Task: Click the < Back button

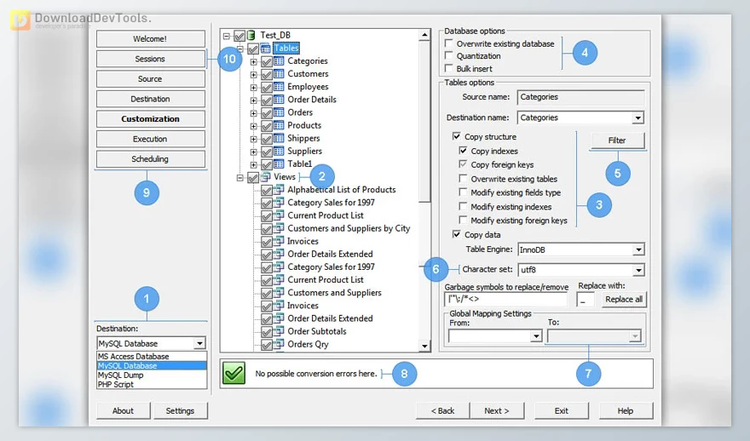Action: (443, 411)
